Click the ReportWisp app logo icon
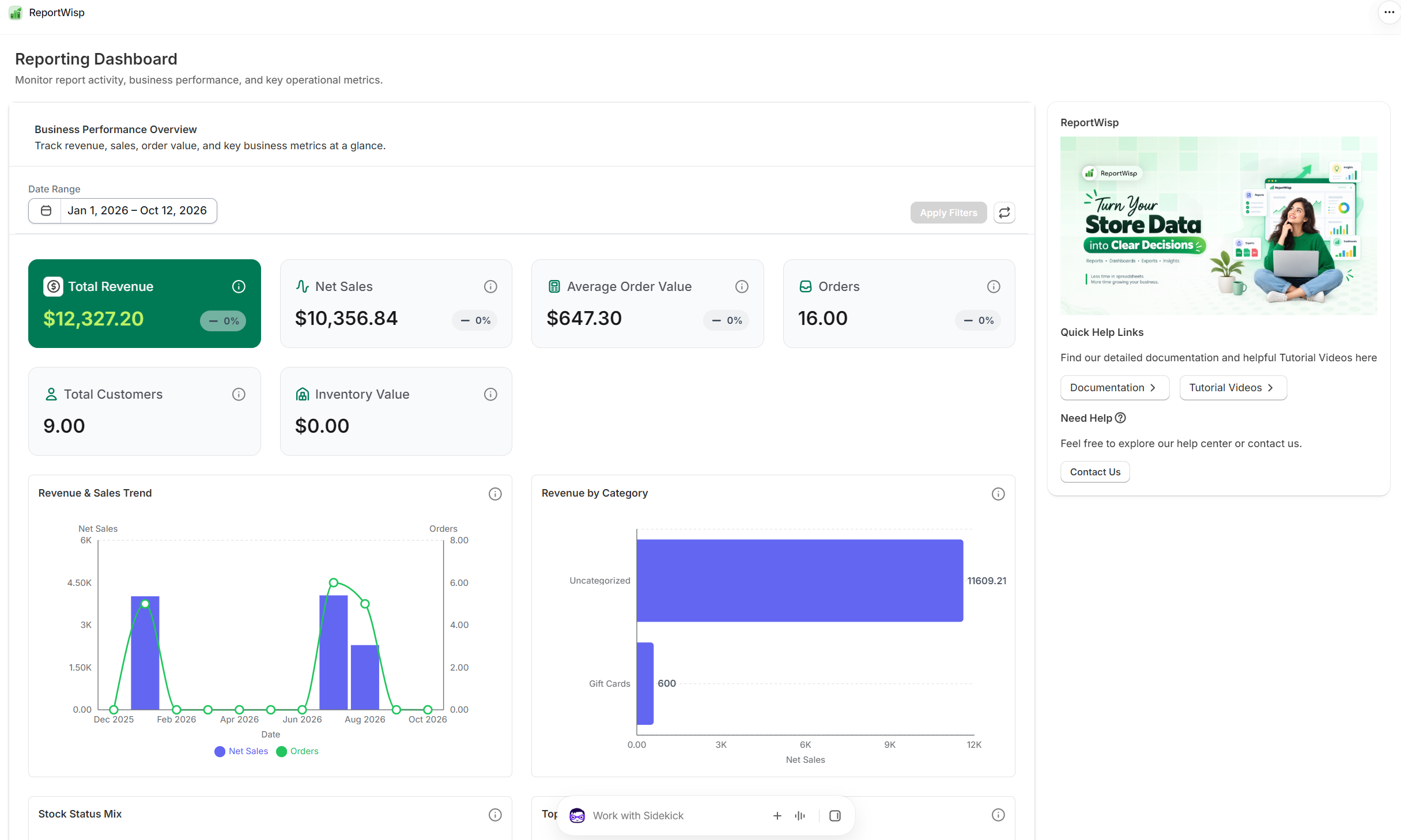 point(16,13)
